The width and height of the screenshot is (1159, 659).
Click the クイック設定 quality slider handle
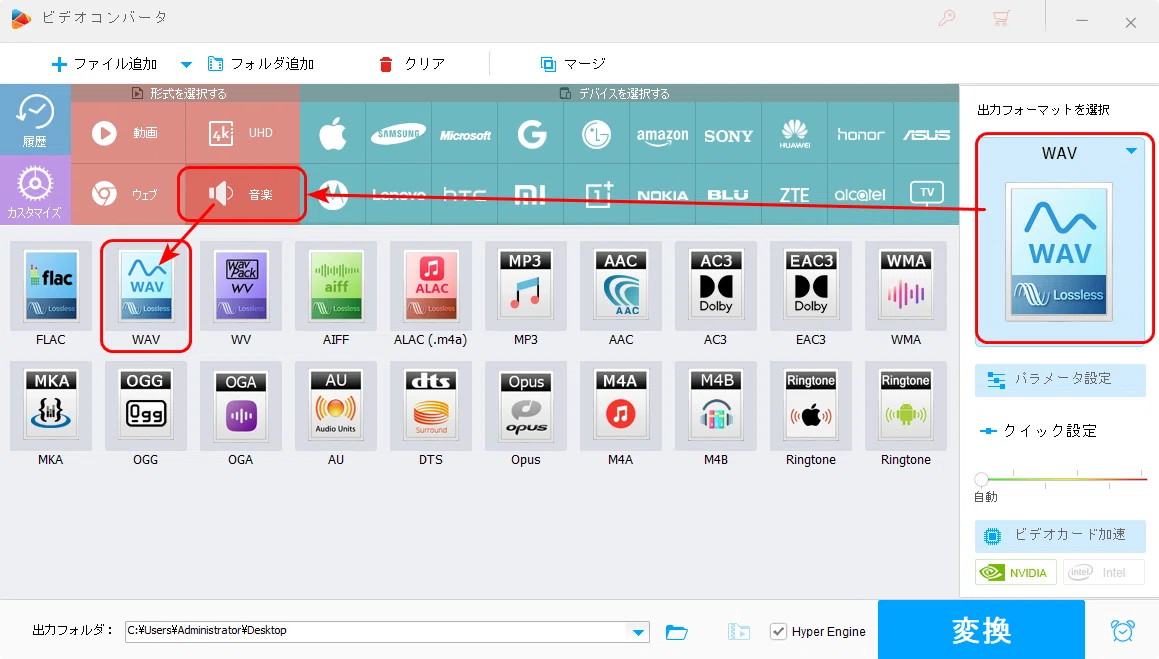981,479
